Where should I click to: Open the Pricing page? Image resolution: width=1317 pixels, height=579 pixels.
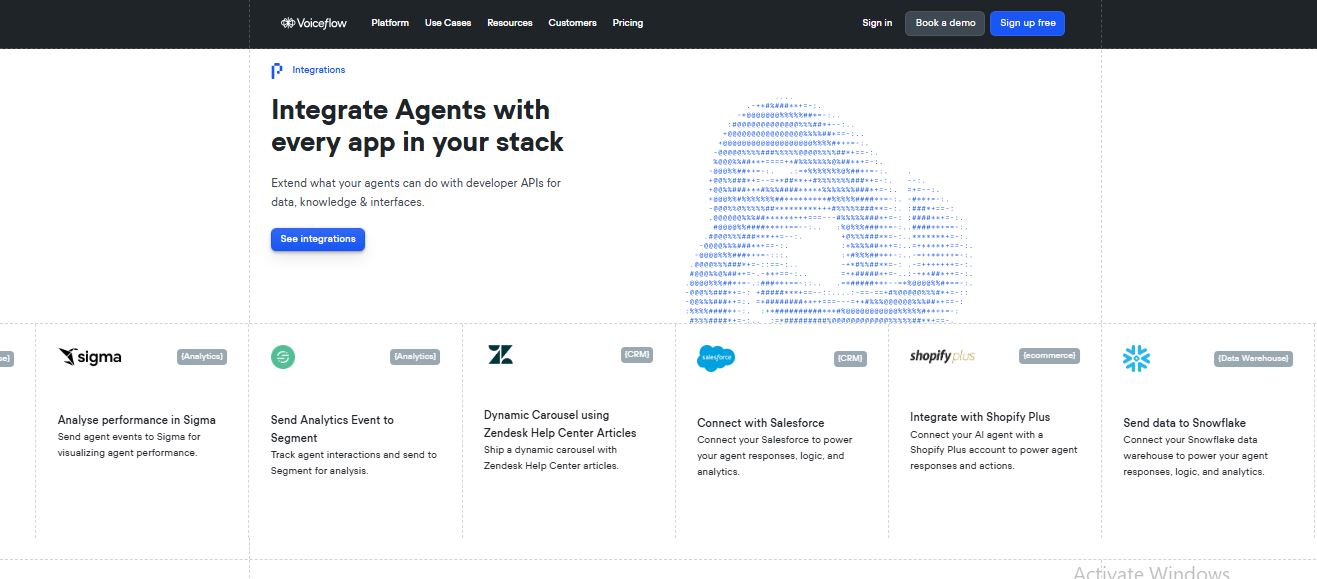[x=628, y=23]
